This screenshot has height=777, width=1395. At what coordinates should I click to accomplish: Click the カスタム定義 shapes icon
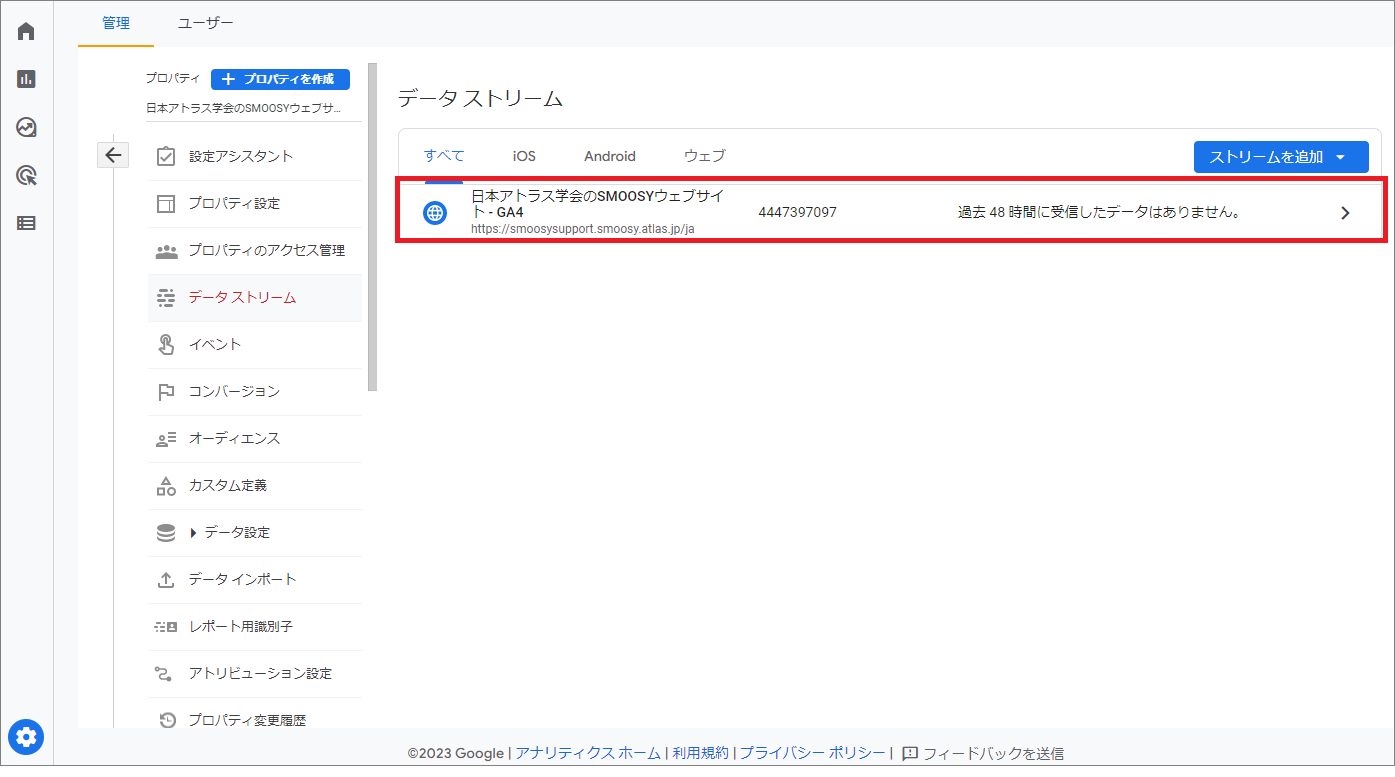(x=166, y=486)
